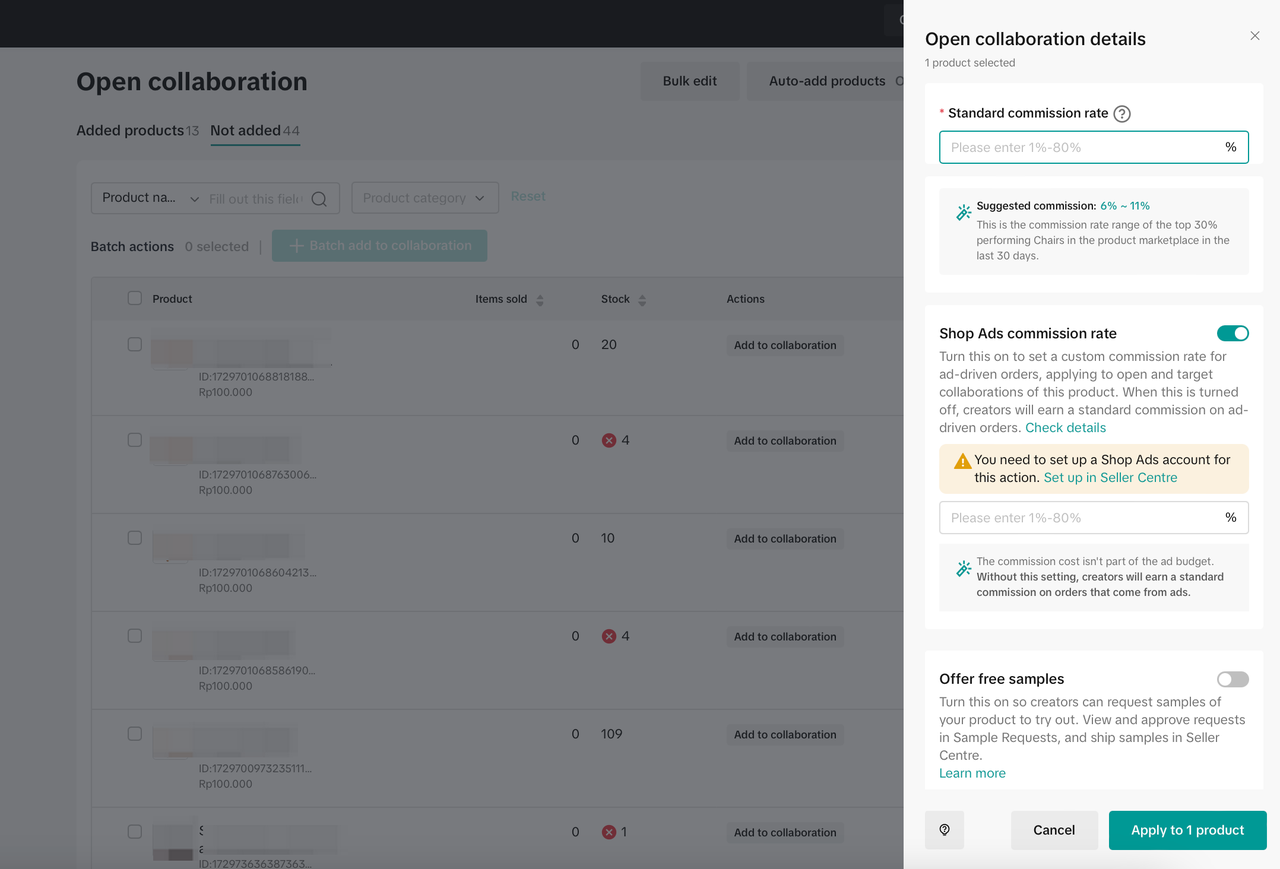The image size is (1280, 869).
Task: Enable the Offer free samples toggle
Action: [1232, 680]
